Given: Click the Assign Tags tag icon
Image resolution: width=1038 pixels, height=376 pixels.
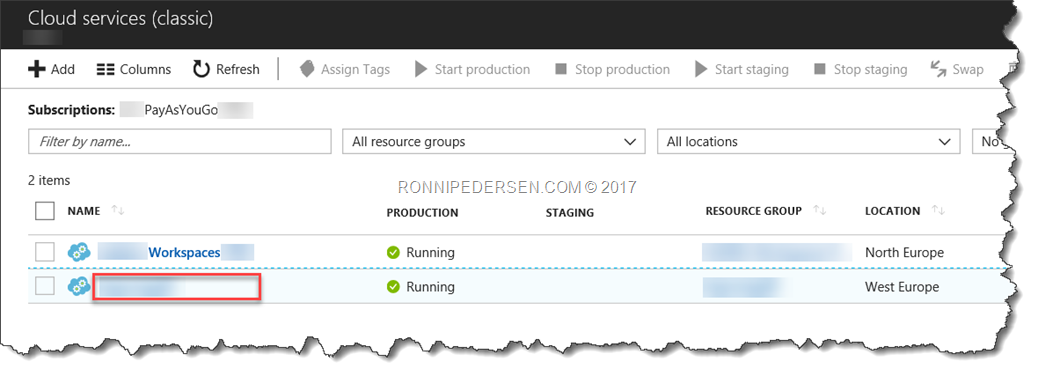Looking at the screenshot, I should pos(307,70).
